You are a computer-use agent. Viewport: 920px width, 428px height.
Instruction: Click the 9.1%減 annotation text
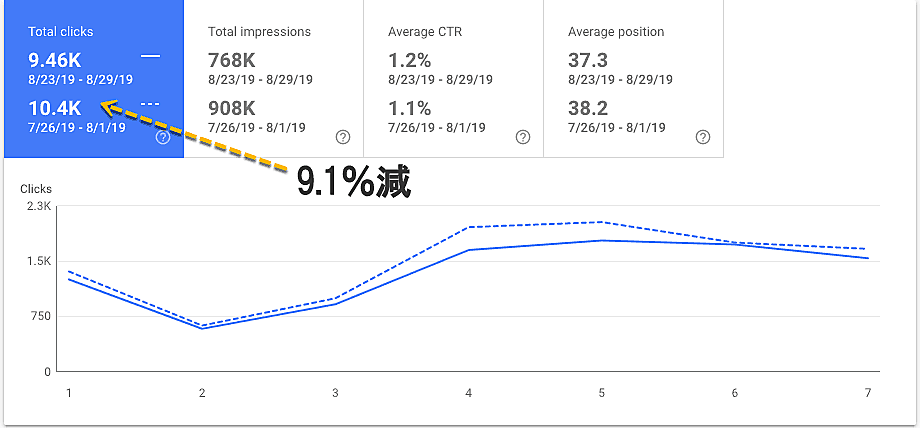pos(353,181)
